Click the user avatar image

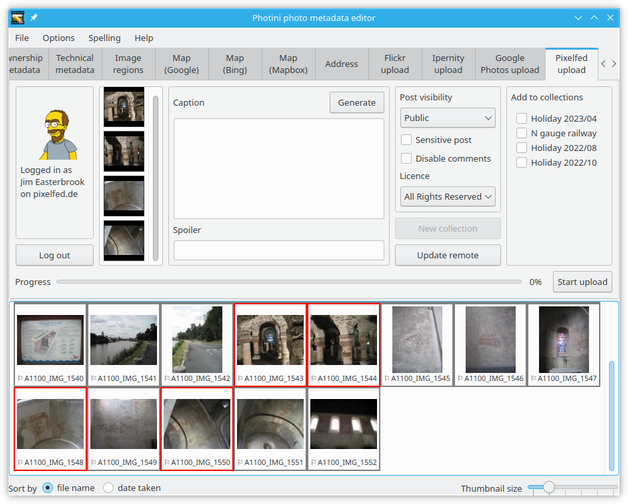pos(58,135)
